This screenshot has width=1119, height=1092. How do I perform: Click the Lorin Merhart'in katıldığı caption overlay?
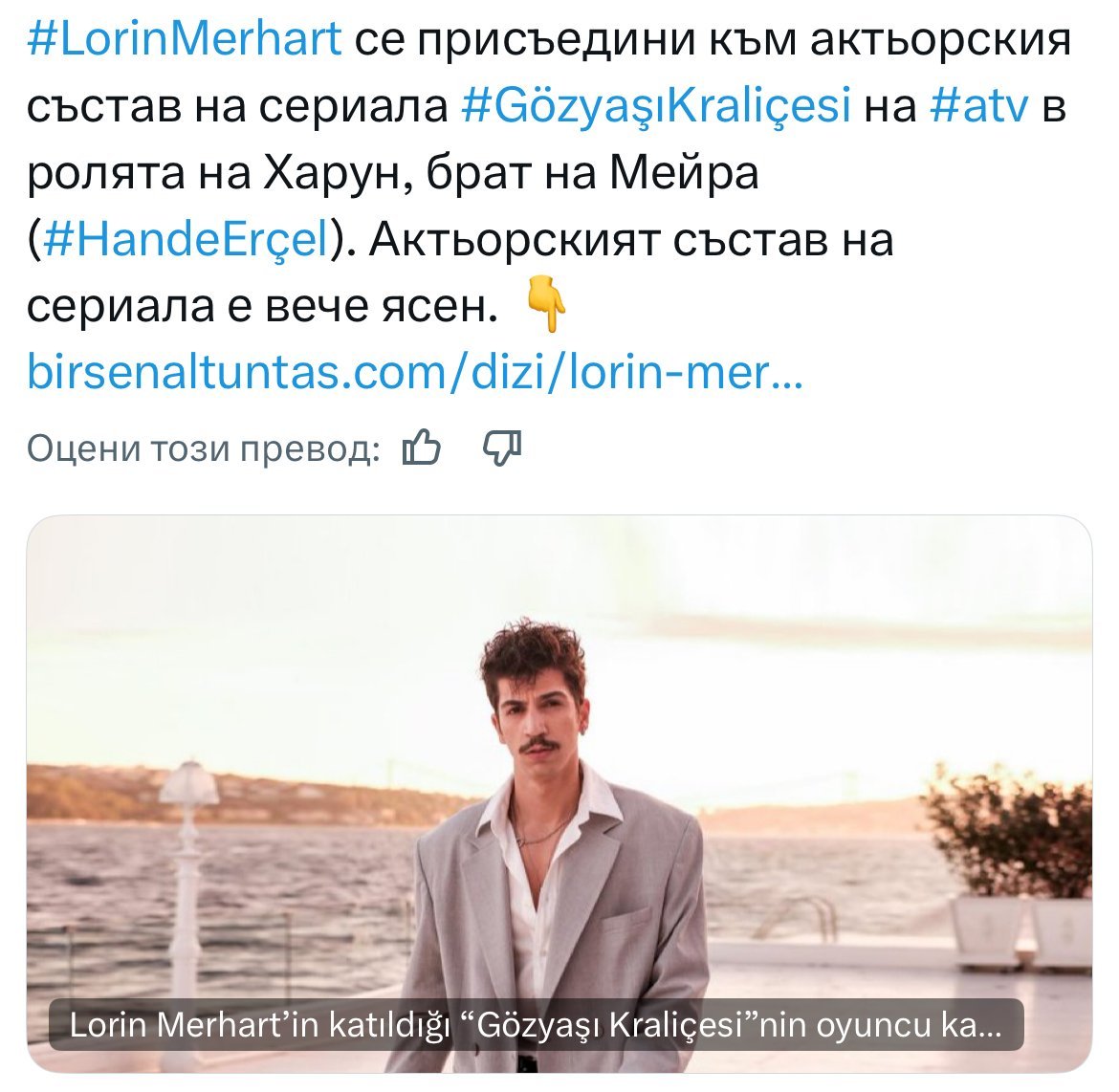coord(536,1025)
